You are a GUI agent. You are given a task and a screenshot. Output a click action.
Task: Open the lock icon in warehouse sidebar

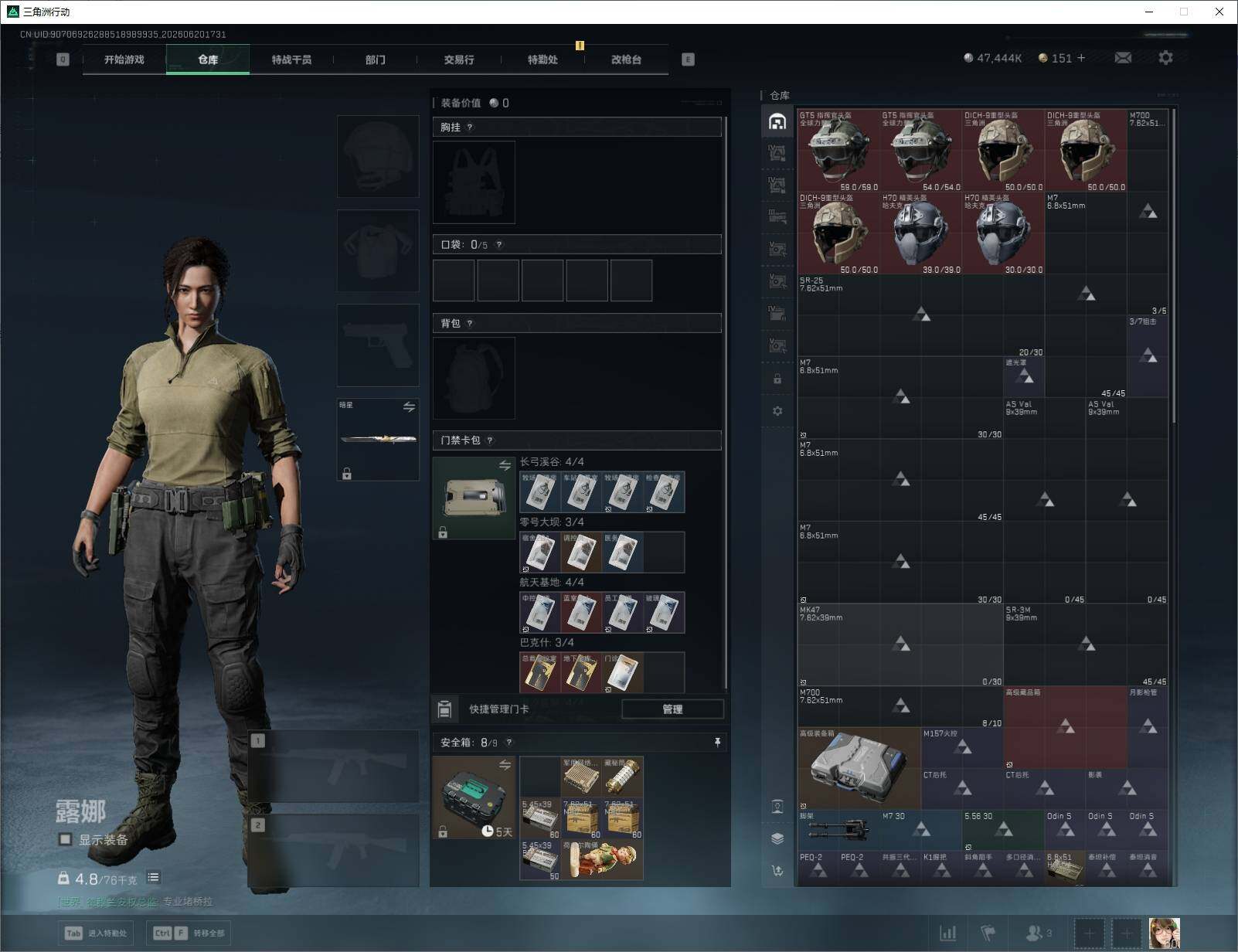point(777,379)
